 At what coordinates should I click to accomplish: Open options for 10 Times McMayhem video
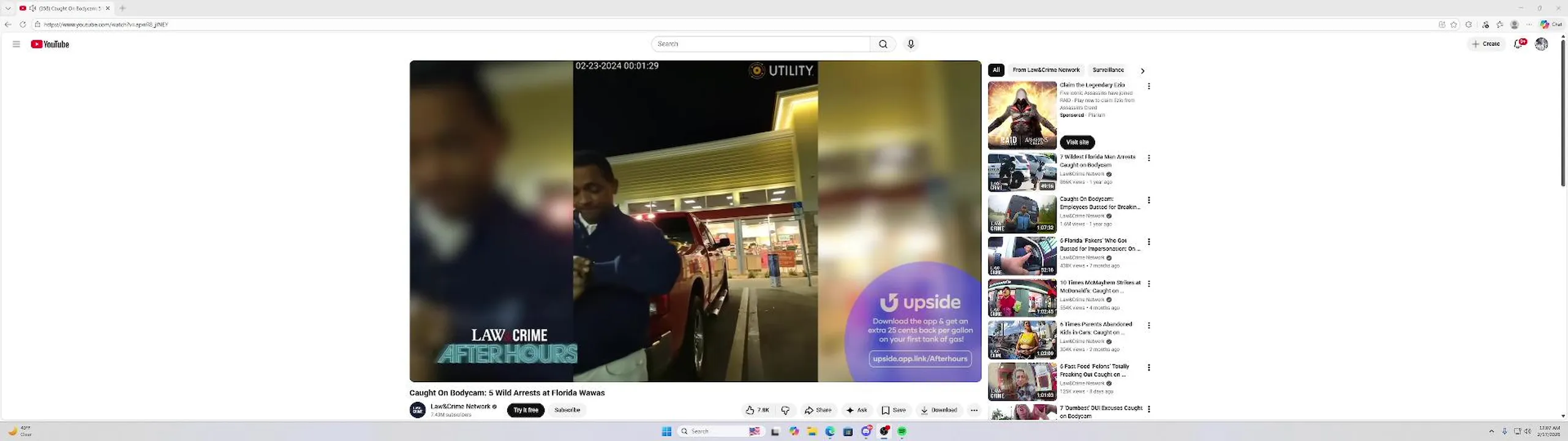click(x=1148, y=284)
